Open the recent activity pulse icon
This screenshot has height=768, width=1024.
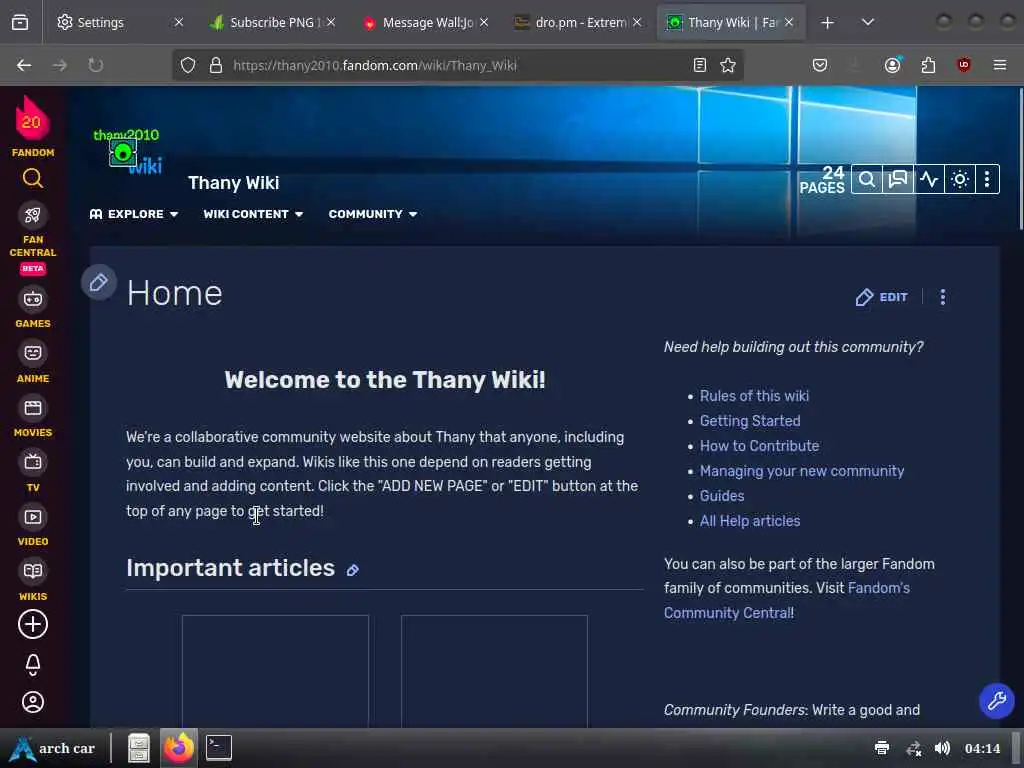(x=929, y=179)
